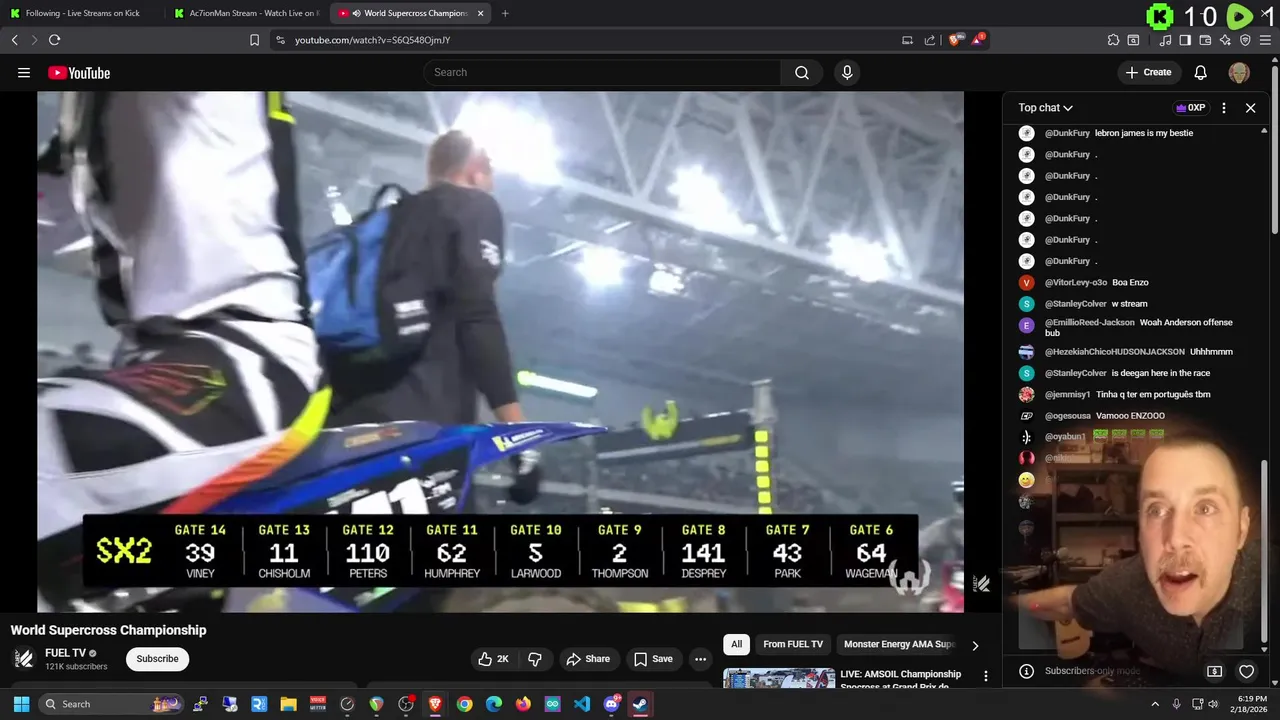The image size is (1280, 720).
Task: Select Monster Energy AMA Supercross chip
Action: tap(899, 645)
